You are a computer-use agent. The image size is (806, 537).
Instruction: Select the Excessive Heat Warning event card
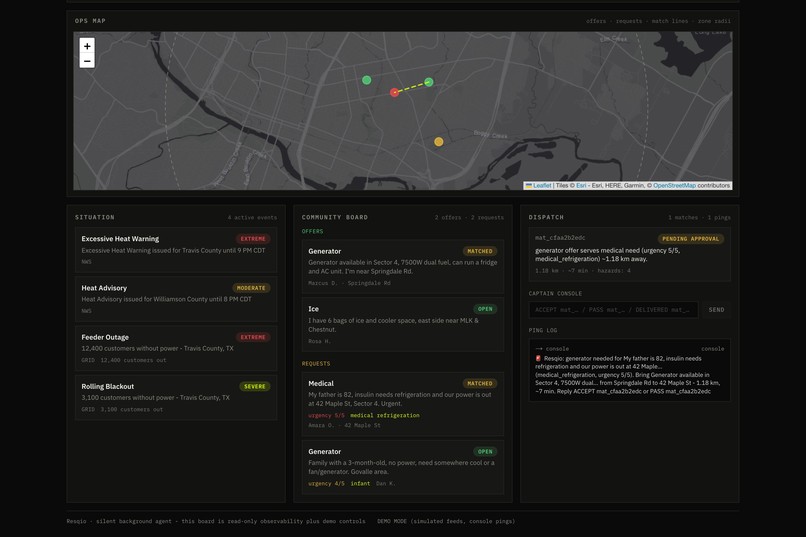(x=176, y=250)
